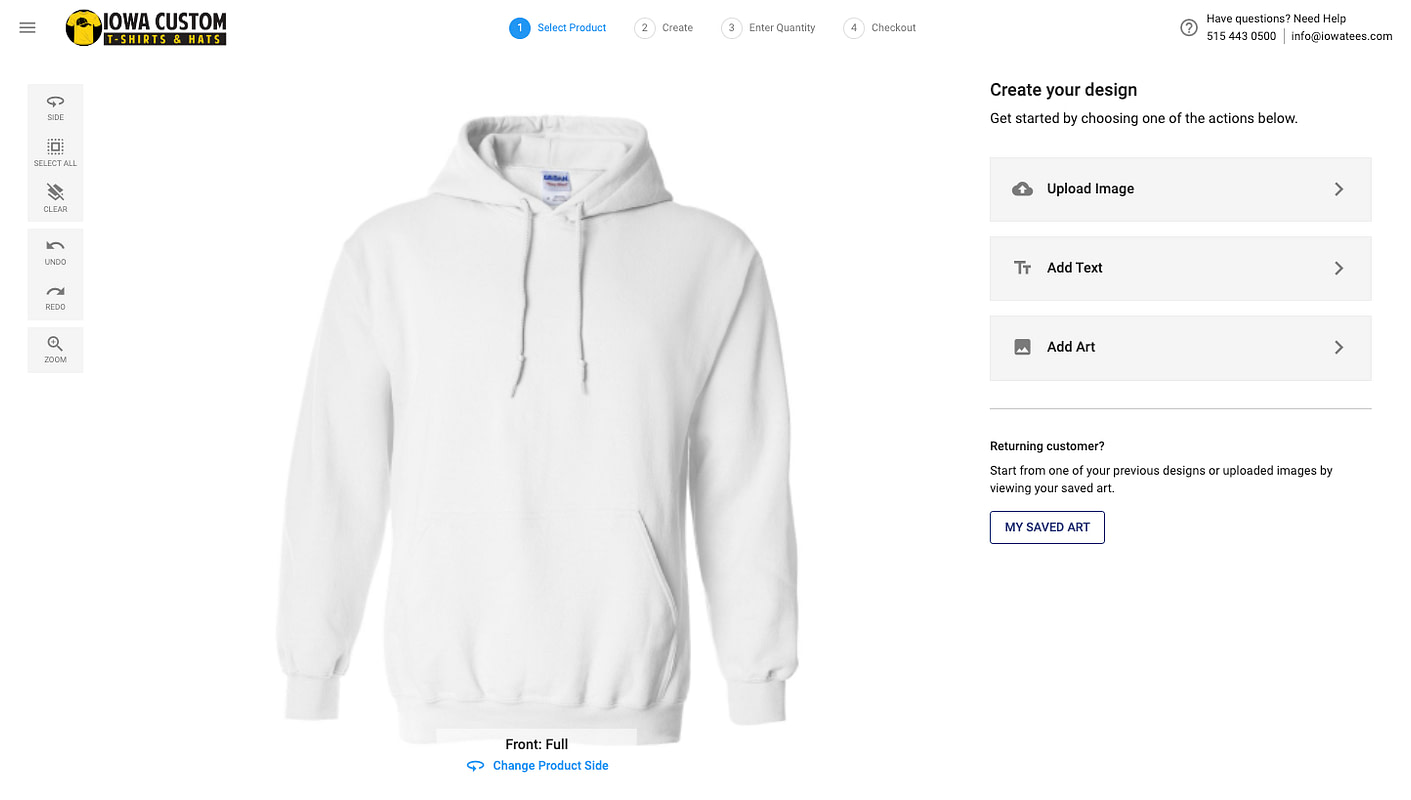Open the hamburger menu icon
The width and height of the screenshot is (1411, 800).
[28, 28]
